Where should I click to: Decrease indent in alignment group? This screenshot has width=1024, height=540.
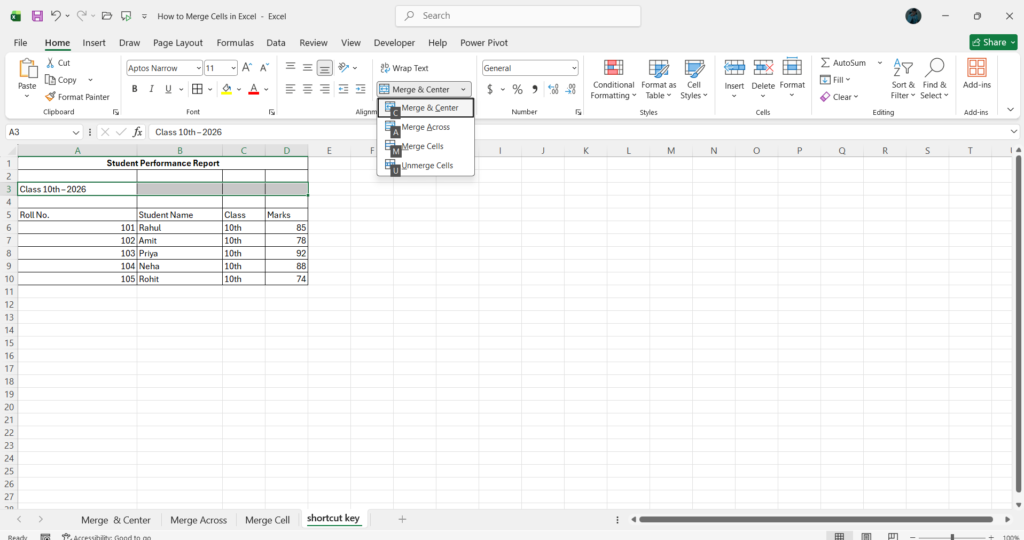(344, 89)
